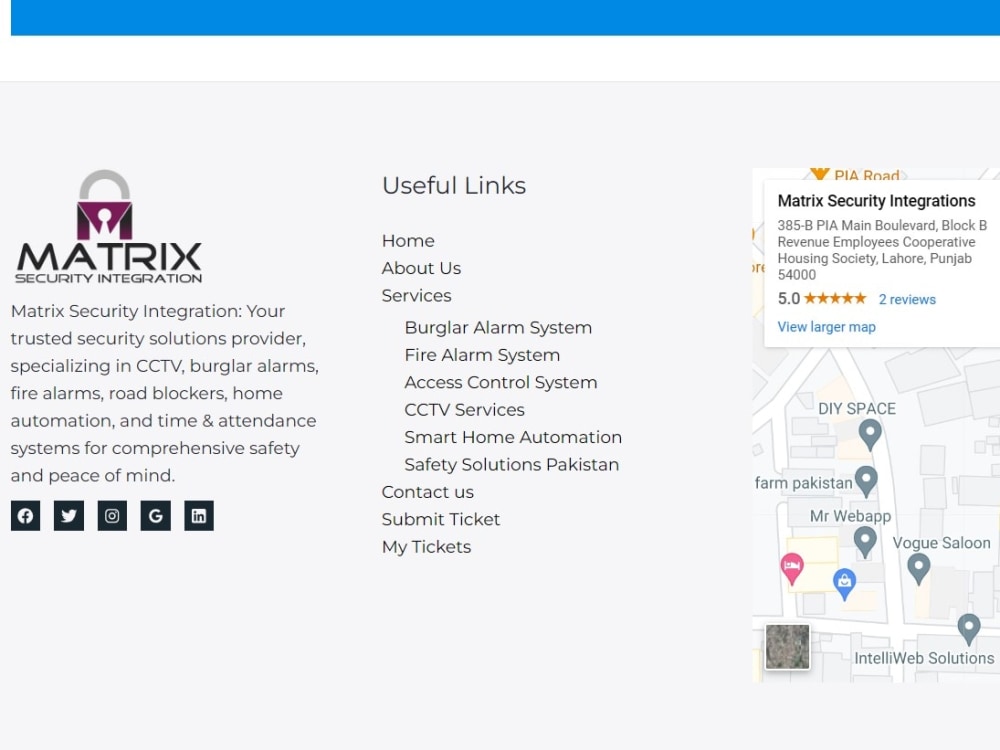Click the Matrix Security Integrations map title
The height and width of the screenshot is (750, 1000).
pyautogui.click(x=876, y=201)
